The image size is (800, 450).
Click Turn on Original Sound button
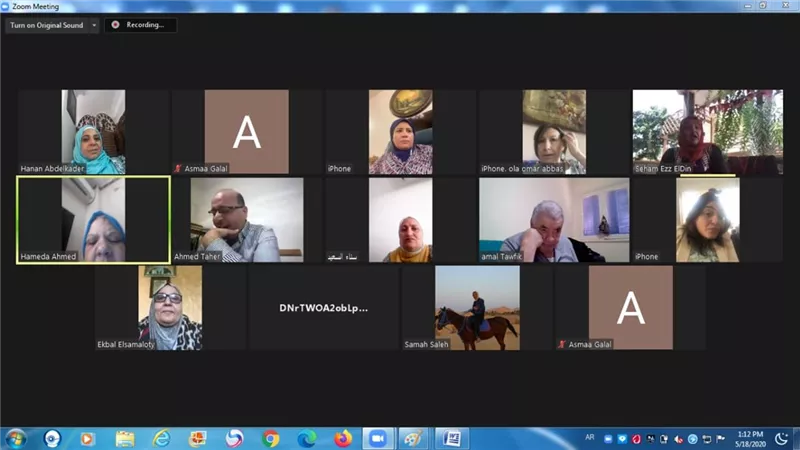[46, 25]
